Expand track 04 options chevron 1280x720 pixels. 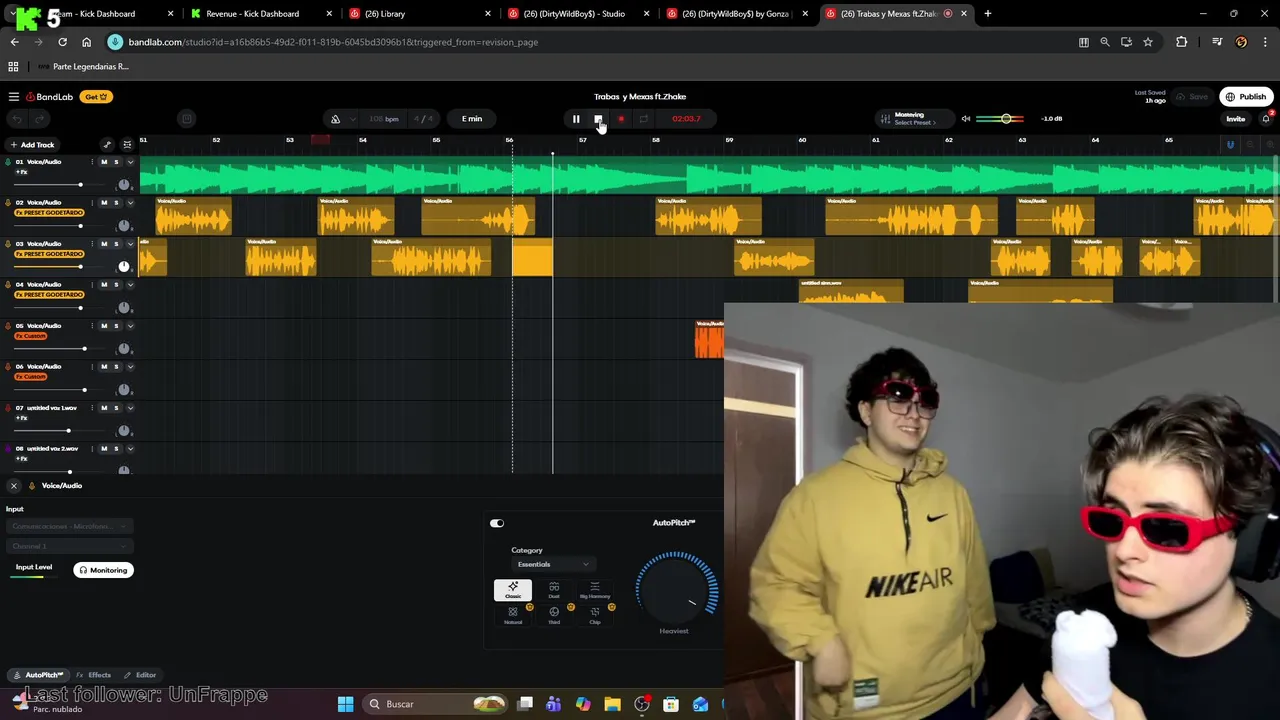tap(130, 285)
